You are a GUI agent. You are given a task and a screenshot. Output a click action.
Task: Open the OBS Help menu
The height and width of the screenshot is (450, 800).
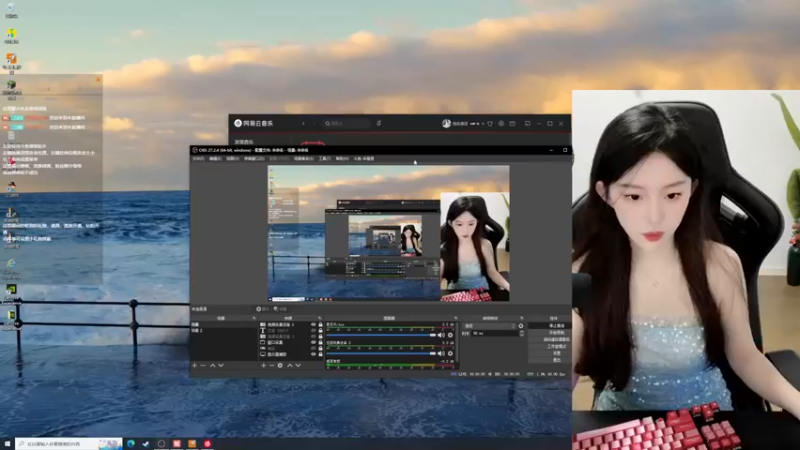(342, 159)
